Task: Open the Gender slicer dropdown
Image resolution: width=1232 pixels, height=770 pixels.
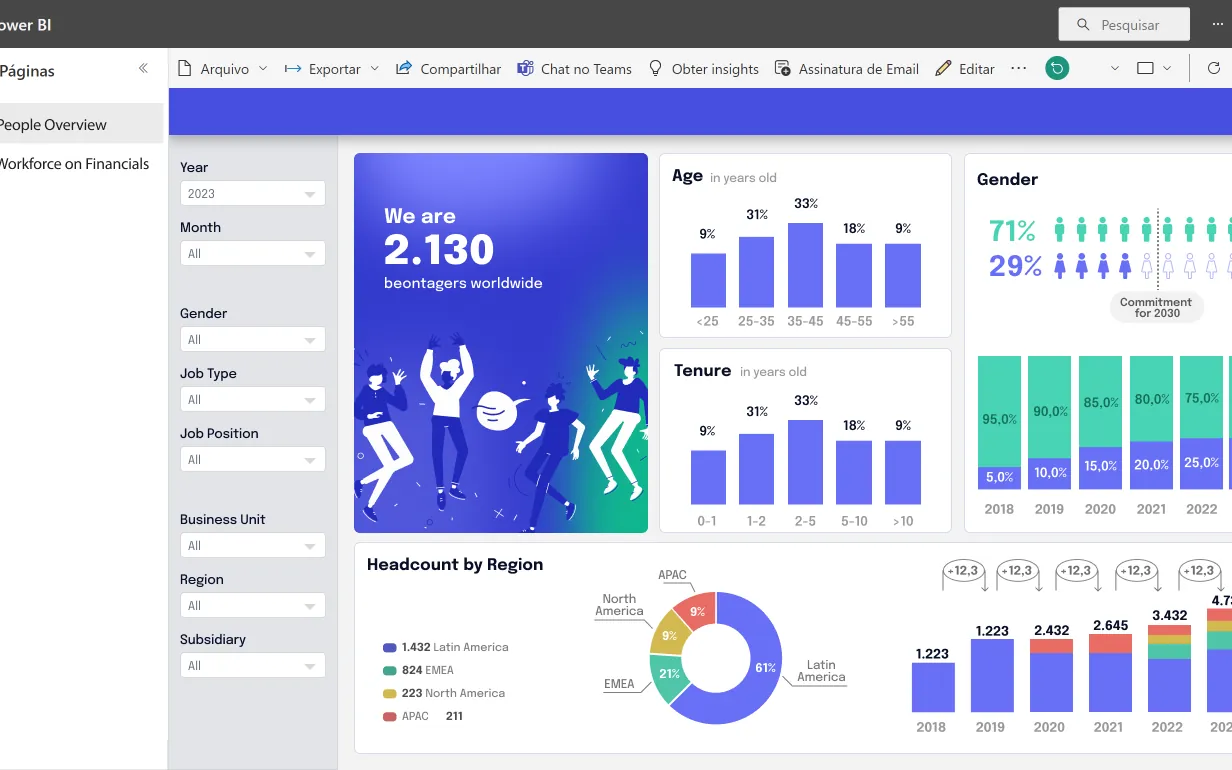Action: [253, 340]
